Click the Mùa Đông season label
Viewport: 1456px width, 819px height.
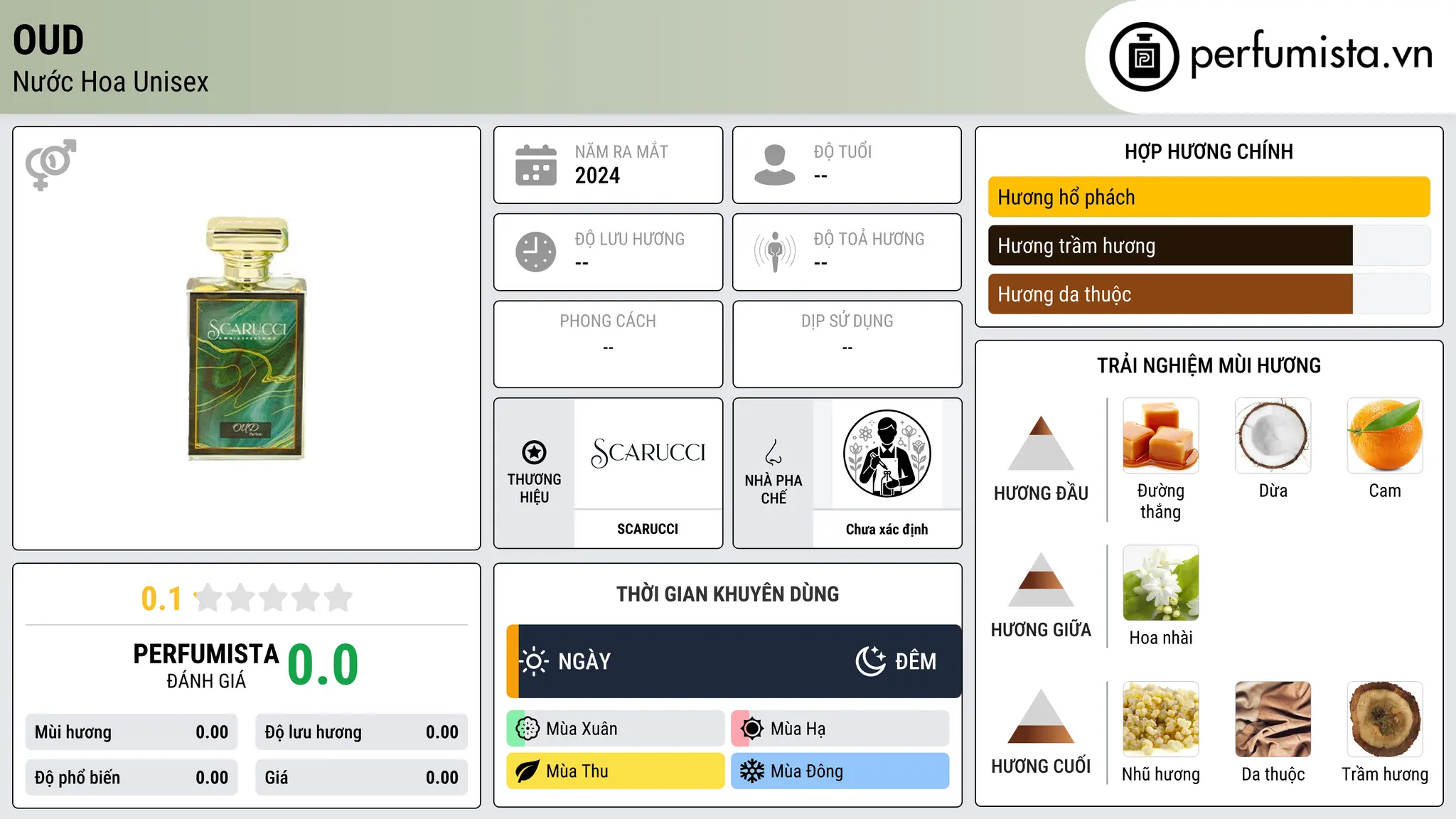click(807, 771)
